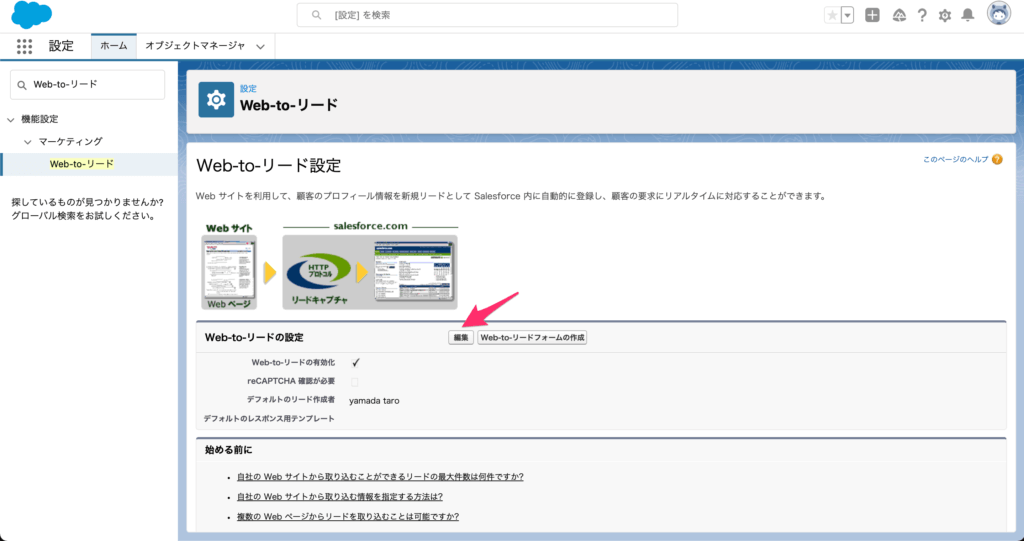Image resolution: width=1024 pixels, height=541 pixels.
Task: Open the favorites list dropdown arrow
Action: pyautogui.click(x=848, y=15)
